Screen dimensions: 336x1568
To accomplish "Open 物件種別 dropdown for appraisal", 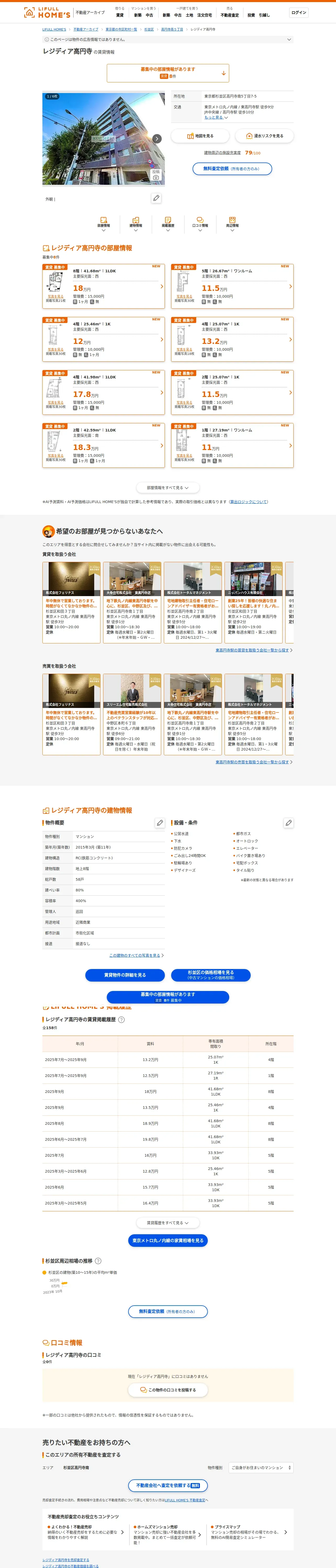I will tap(260, 1468).
